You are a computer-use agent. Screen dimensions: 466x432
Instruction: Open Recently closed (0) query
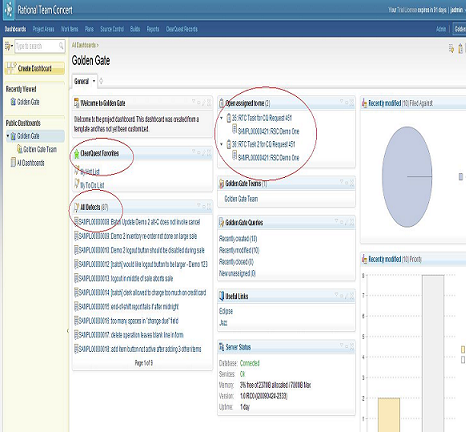click(236, 262)
